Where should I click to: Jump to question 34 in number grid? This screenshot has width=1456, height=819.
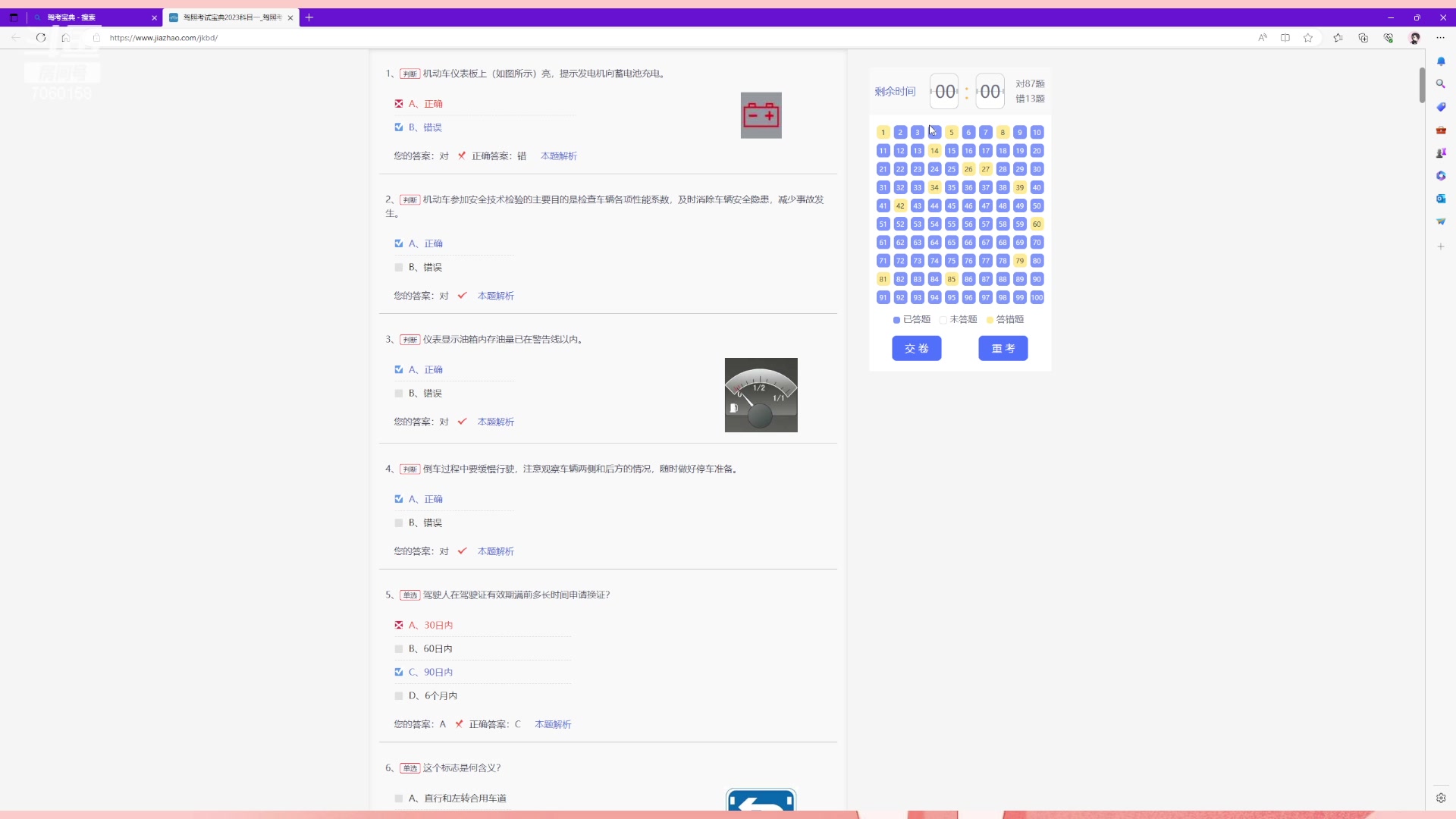pos(934,187)
